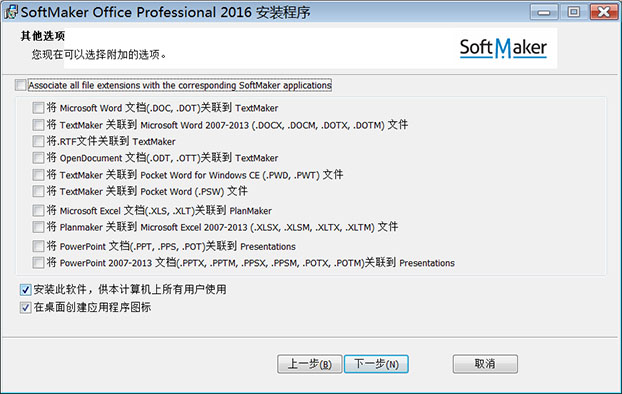Screen dimensions: 622x394
Task: Minimize the installer window
Action: 544,12
